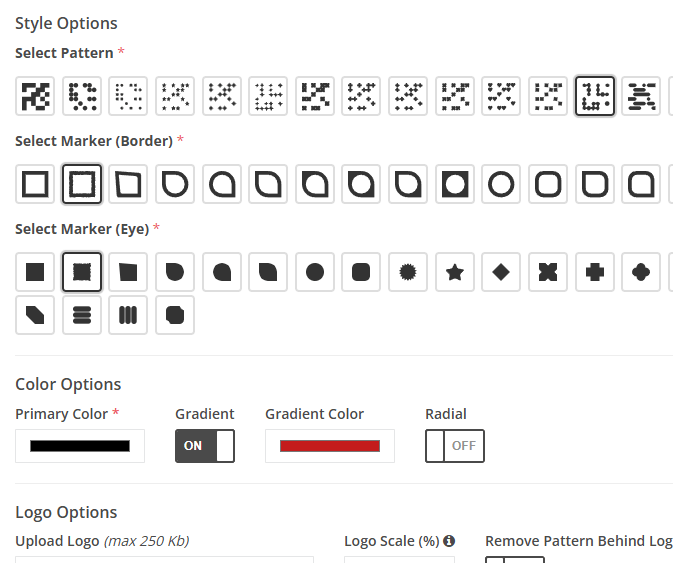Viewport: 673px width, 563px height.
Task: Select the sunburst jagged circle eye marker
Action: (x=408, y=272)
